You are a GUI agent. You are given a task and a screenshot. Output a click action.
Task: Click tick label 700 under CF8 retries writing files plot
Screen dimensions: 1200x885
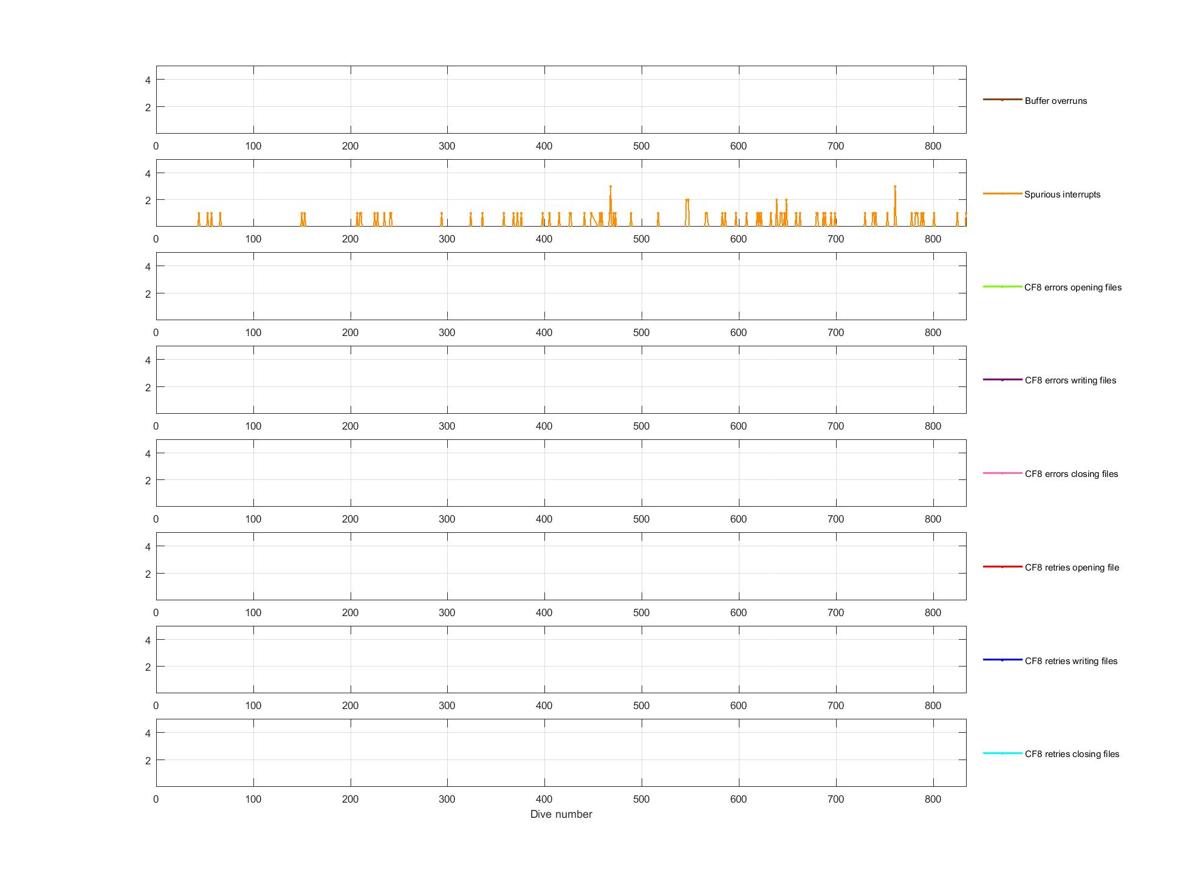pyautogui.click(x=836, y=706)
